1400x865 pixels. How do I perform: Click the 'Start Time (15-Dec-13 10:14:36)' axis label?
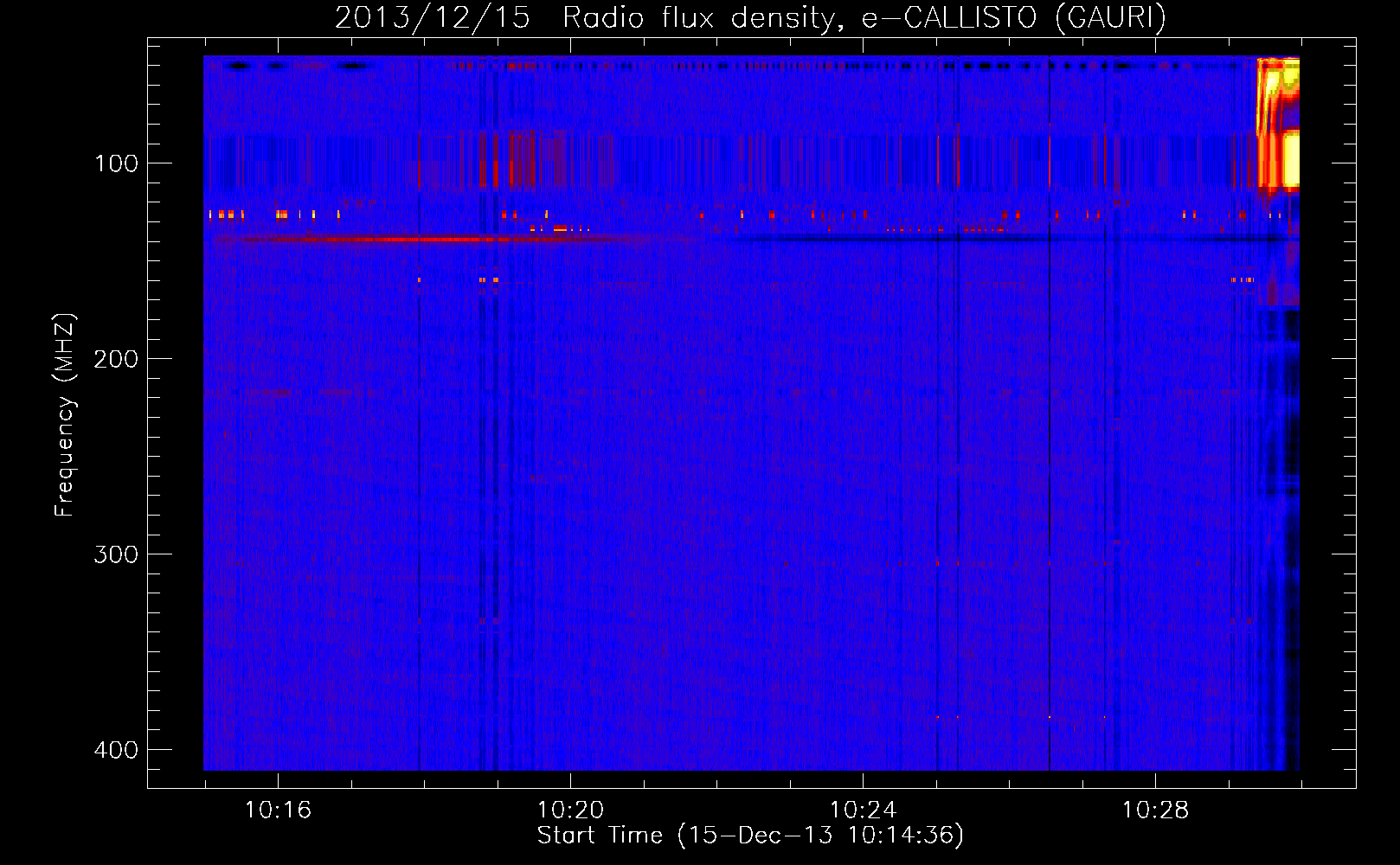[x=750, y=836]
